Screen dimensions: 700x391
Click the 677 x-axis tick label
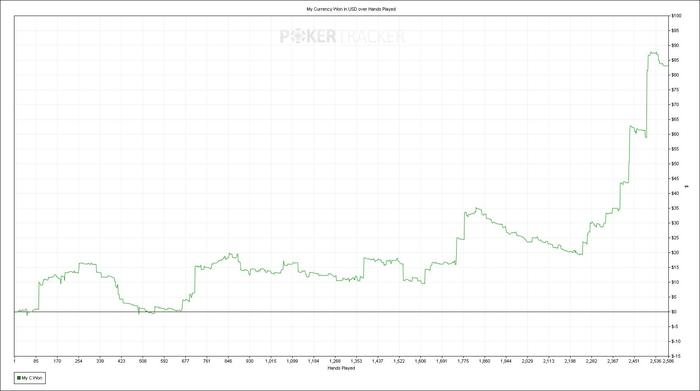(185, 361)
